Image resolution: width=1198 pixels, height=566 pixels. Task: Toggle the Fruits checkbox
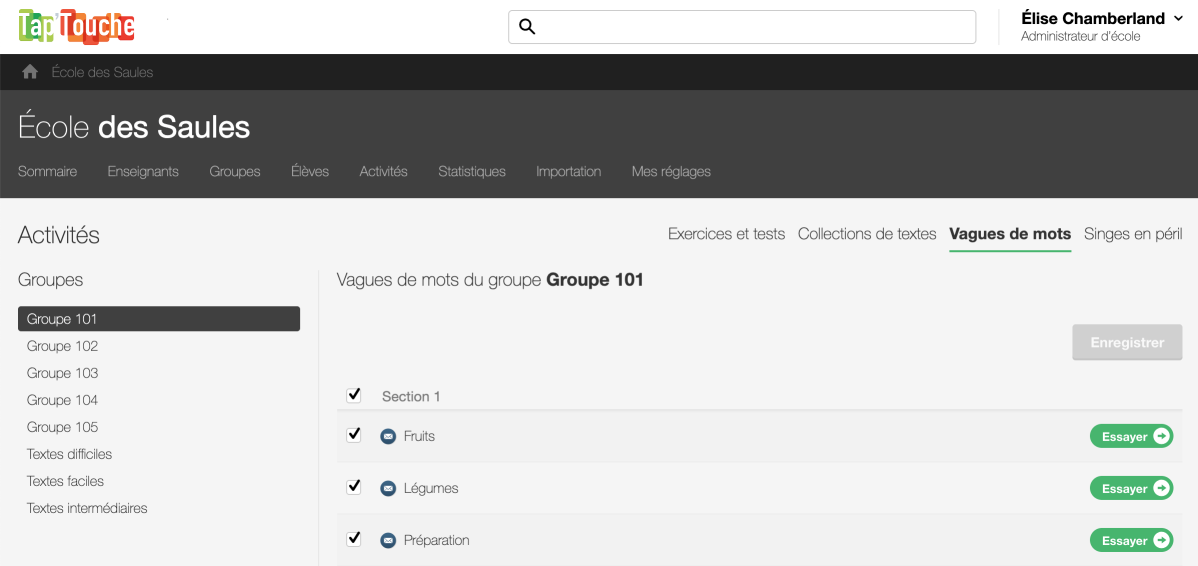coord(354,435)
